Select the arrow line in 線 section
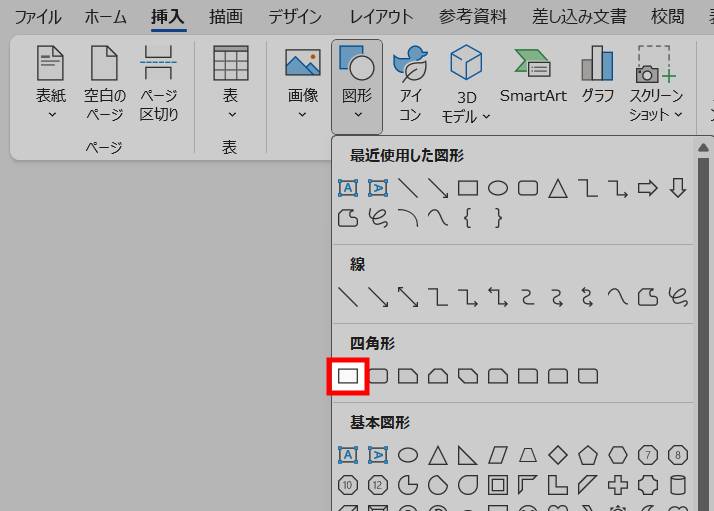 click(x=378, y=297)
